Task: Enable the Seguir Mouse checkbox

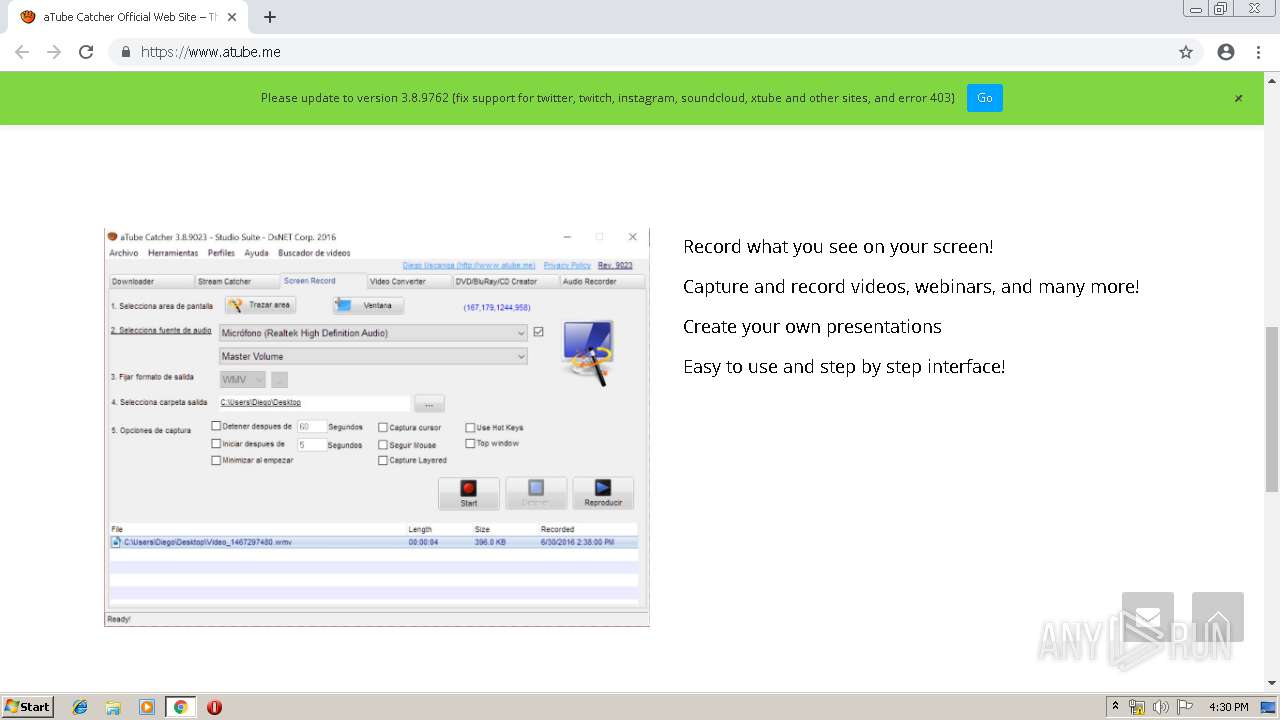Action: pyautogui.click(x=383, y=444)
